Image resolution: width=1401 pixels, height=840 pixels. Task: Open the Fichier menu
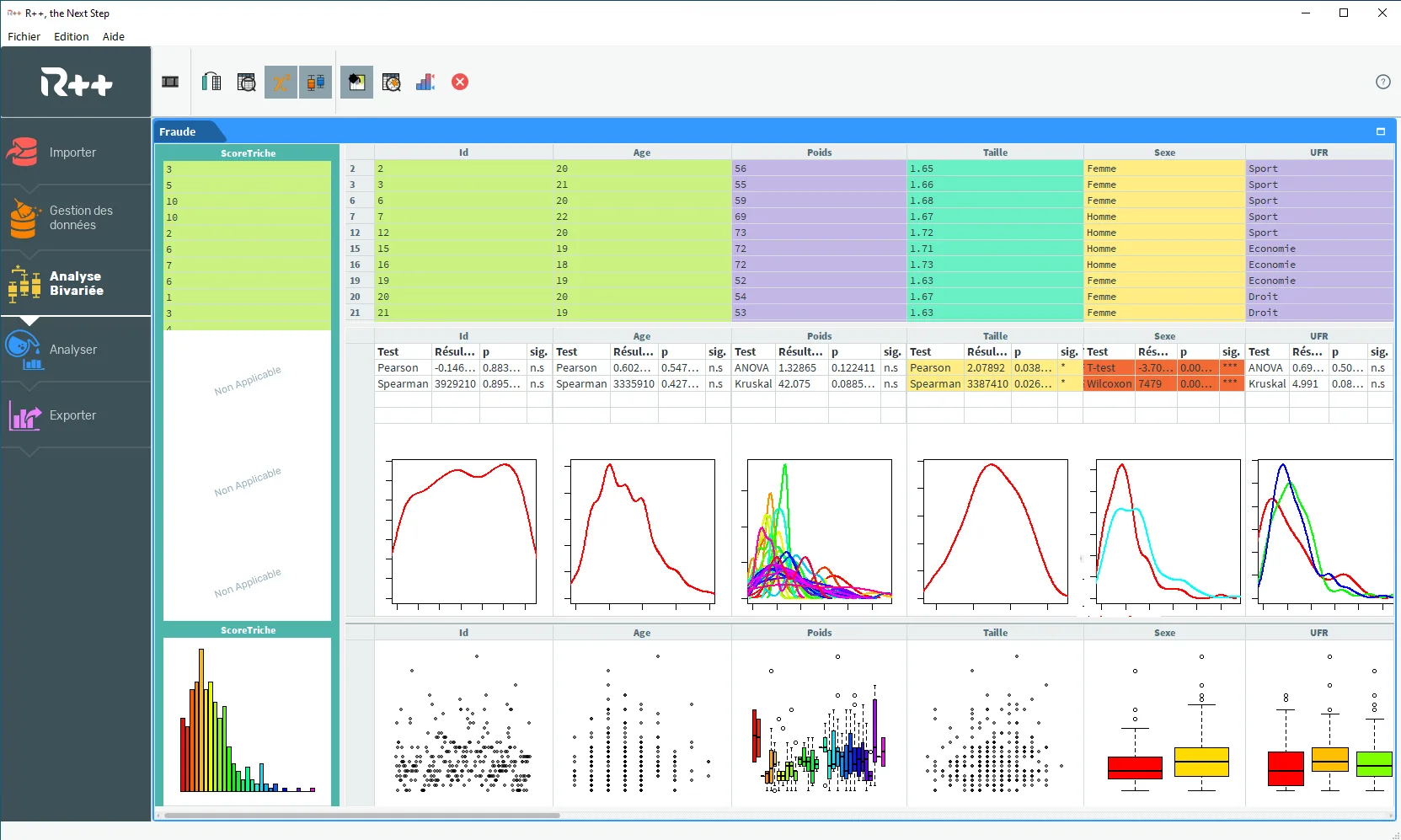[24, 36]
